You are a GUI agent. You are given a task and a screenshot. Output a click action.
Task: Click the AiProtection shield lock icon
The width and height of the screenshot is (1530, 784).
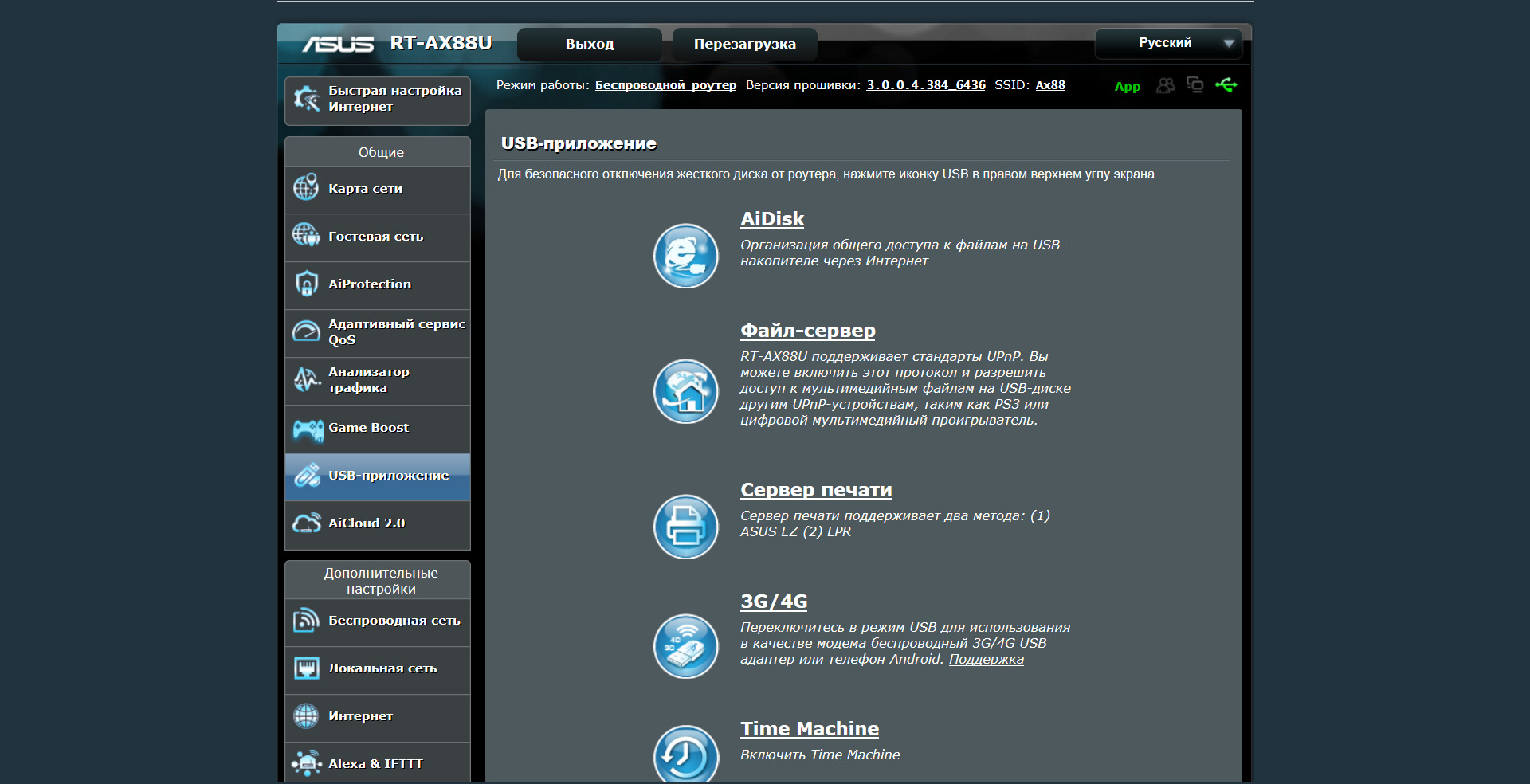click(306, 283)
